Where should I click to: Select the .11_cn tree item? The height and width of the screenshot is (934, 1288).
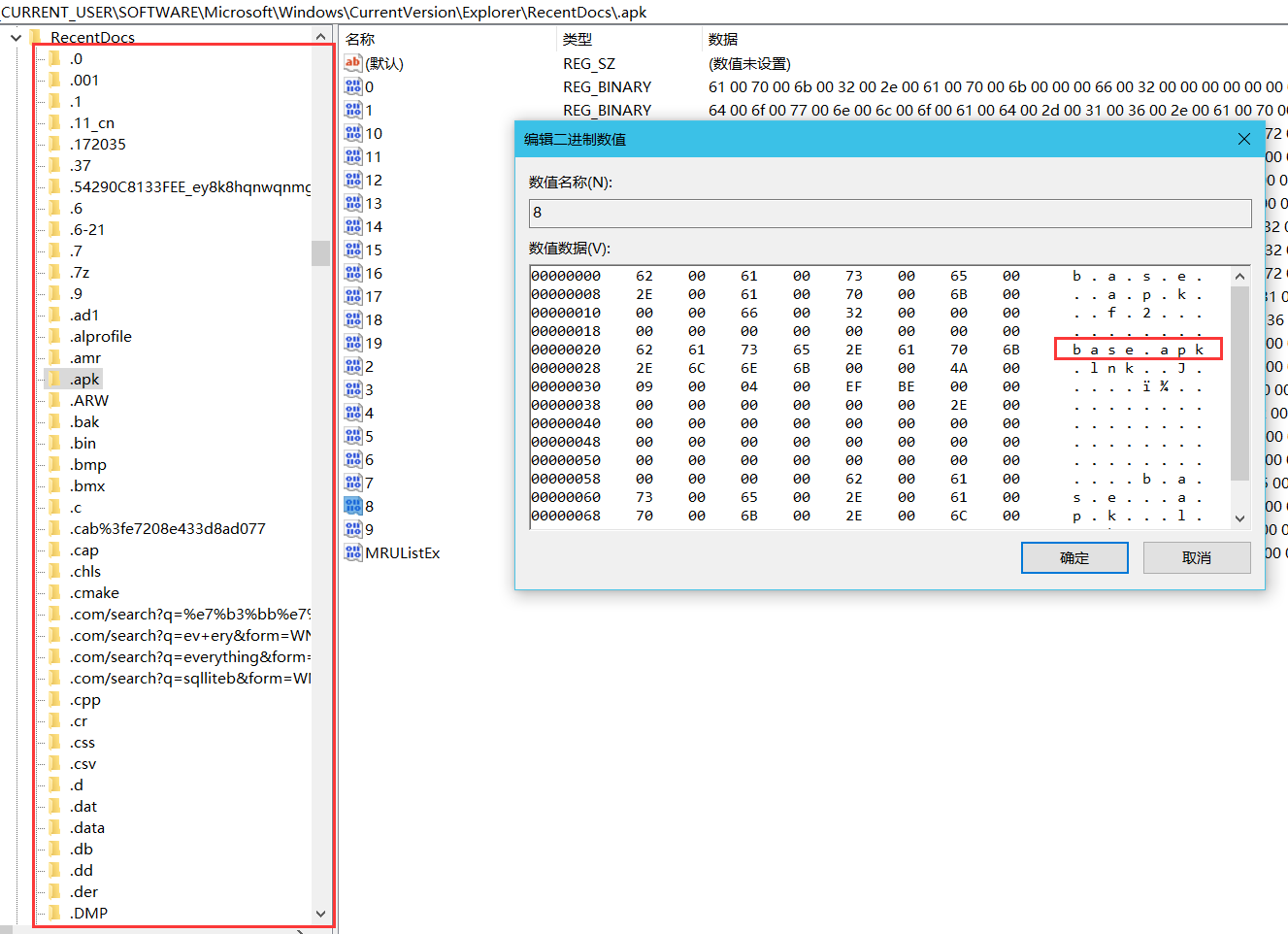pyautogui.click(x=92, y=123)
